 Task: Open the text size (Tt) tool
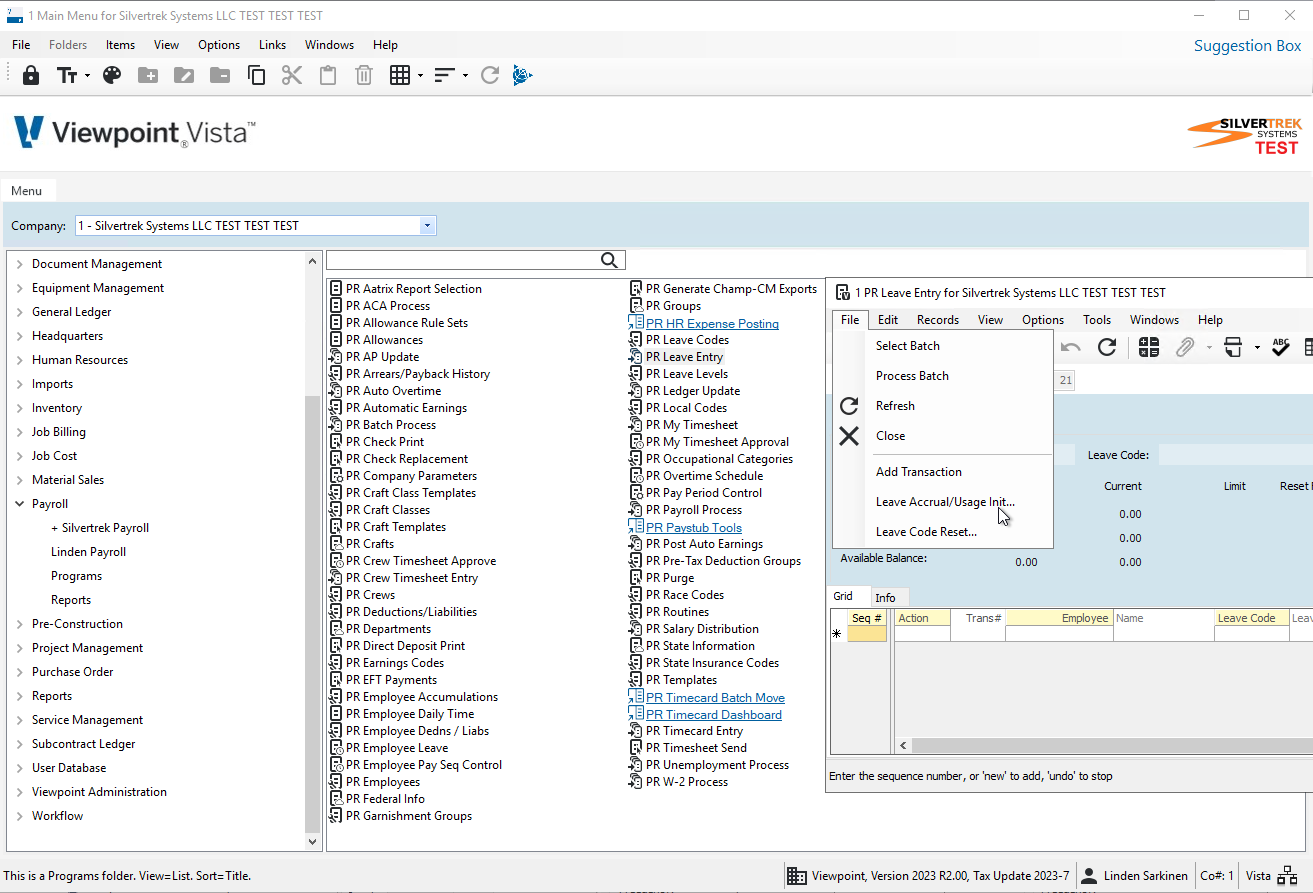pos(67,75)
